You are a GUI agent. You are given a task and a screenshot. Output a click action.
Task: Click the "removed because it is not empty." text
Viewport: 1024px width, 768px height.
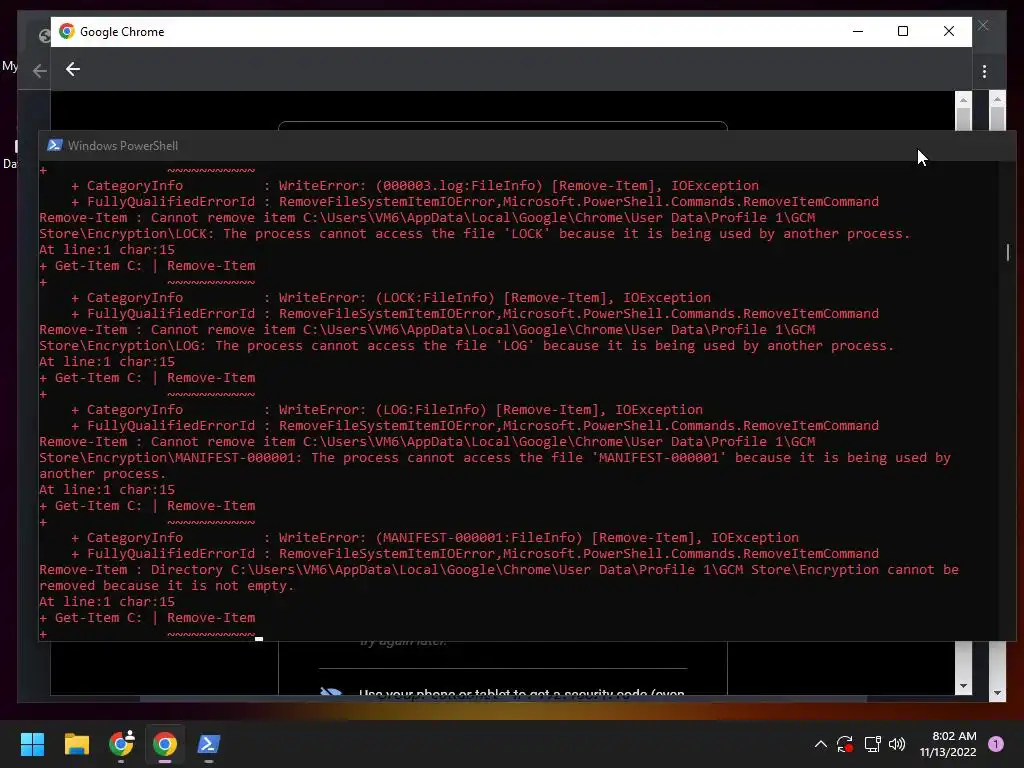[167, 586]
